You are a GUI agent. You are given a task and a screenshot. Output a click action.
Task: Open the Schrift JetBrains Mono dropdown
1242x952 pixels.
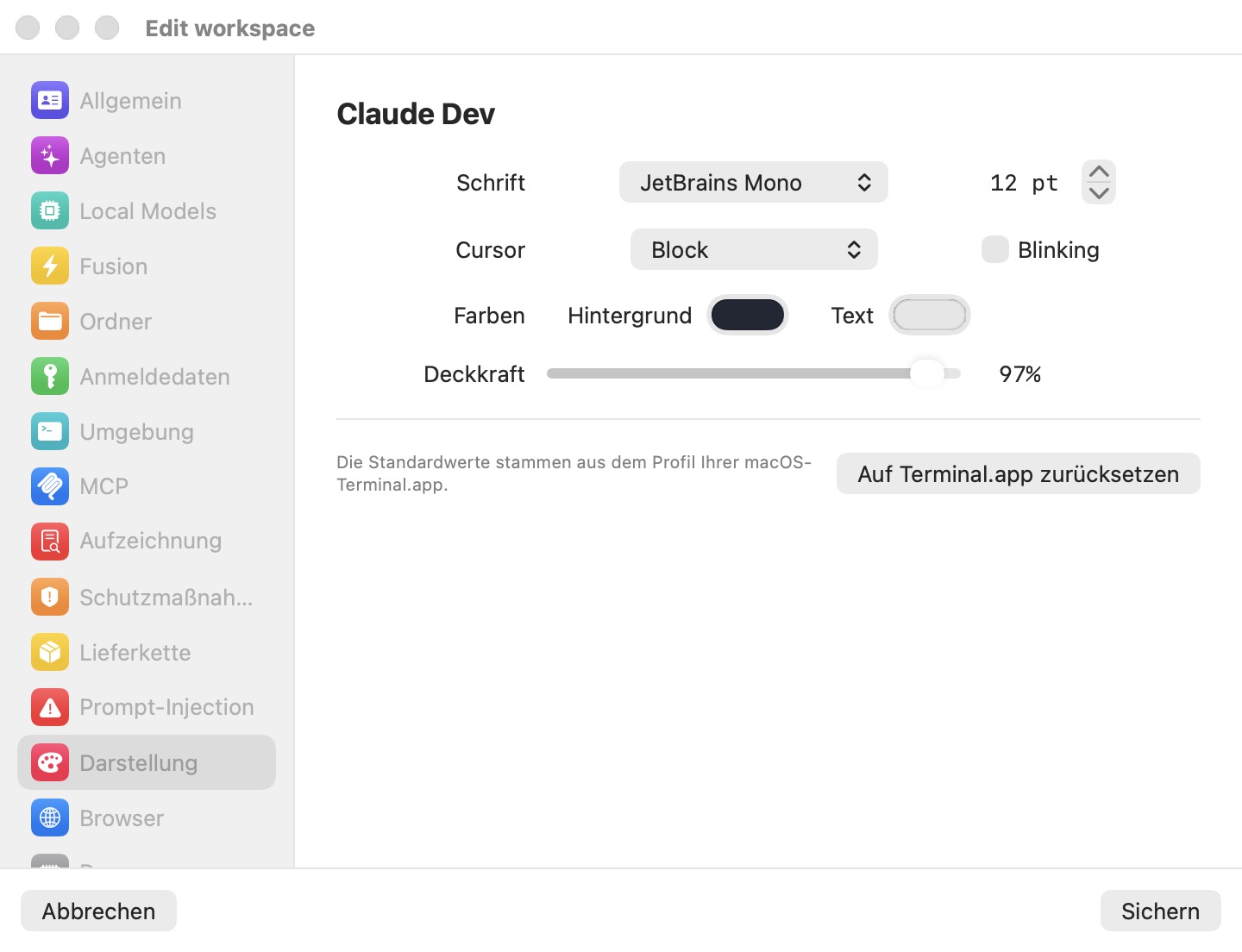(x=754, y=182)
